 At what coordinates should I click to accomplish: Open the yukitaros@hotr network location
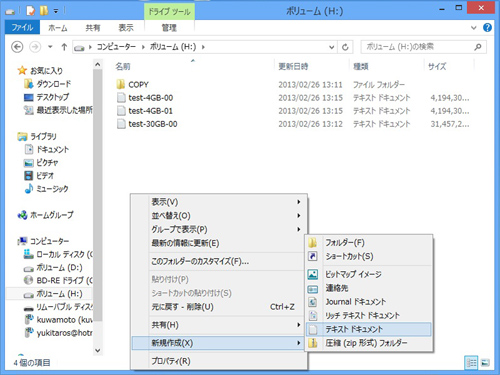(x=64, y=333)
